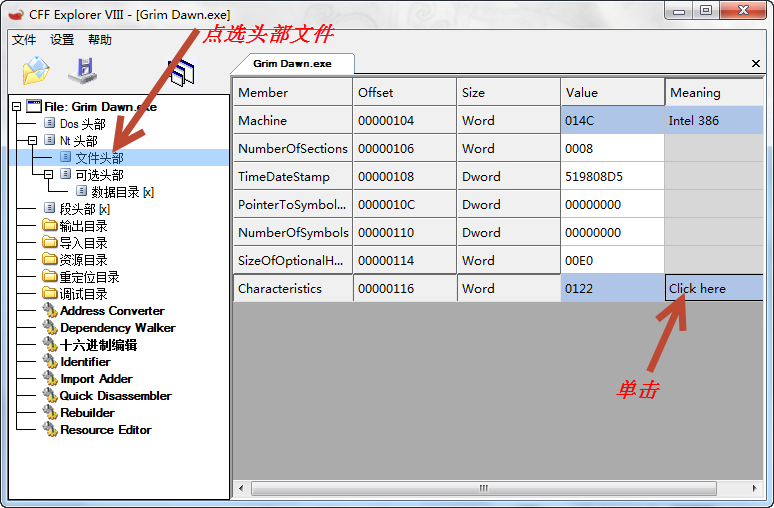Click the Save disk toolbar icon
Image resolution: width=774 pixels, height=508 pixels.
click(x=82, y=71)
